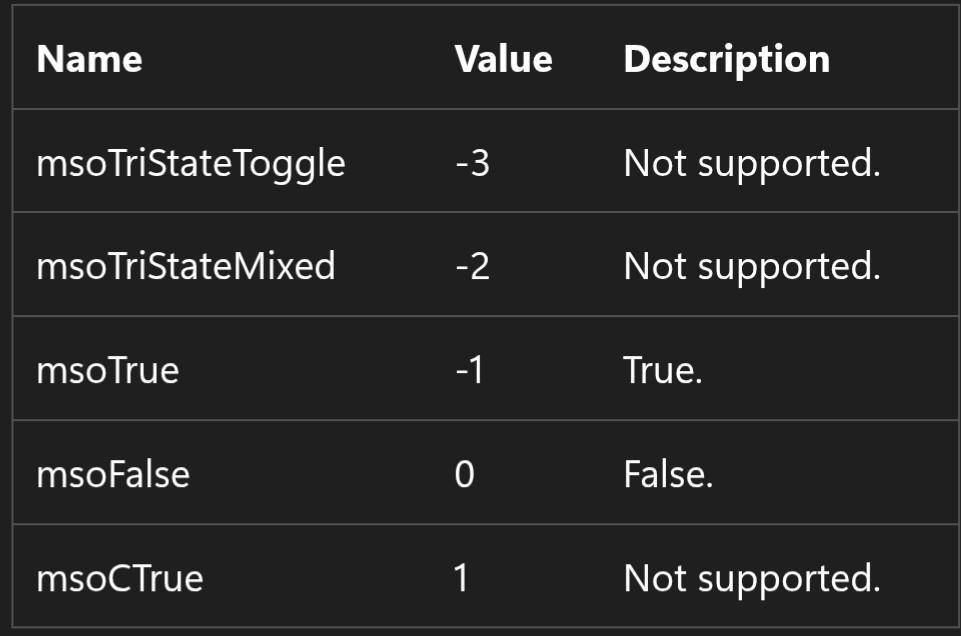The image size is (961, 636).
Task: Select the msoTriStateMixed name cell
Action: click(185, 267)
